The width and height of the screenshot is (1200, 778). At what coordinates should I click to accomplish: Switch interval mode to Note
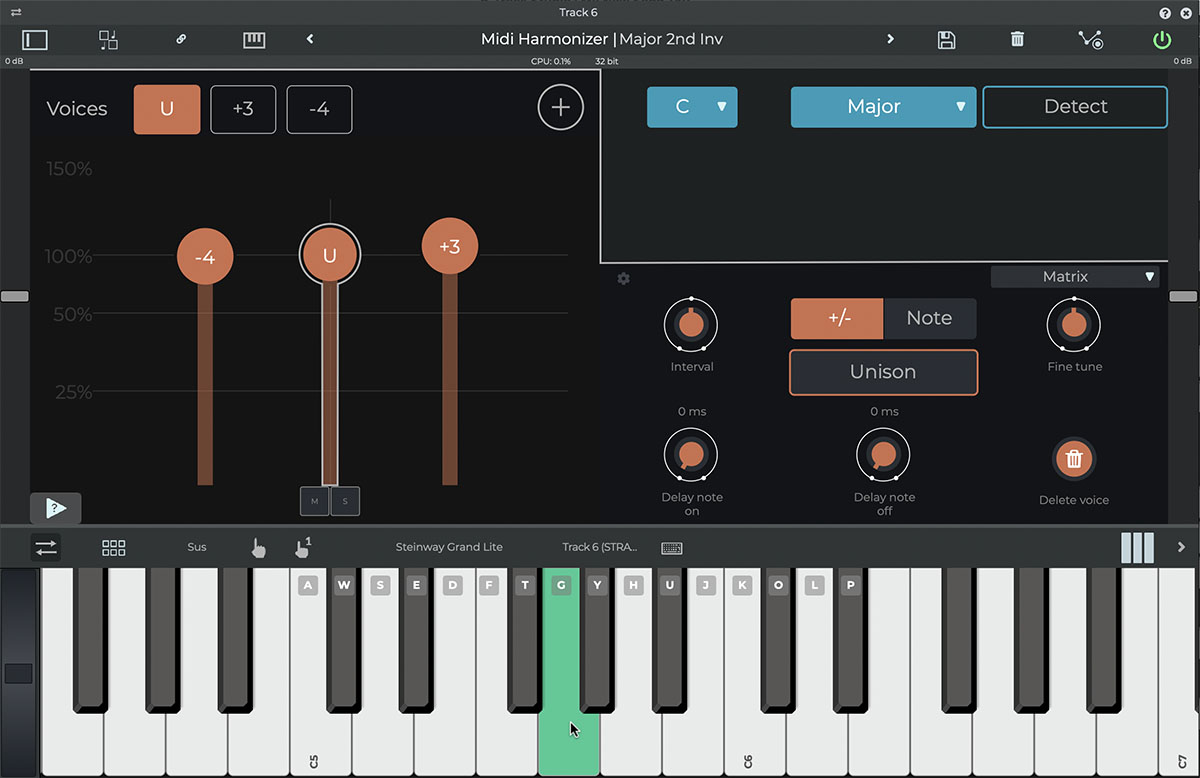929,318
